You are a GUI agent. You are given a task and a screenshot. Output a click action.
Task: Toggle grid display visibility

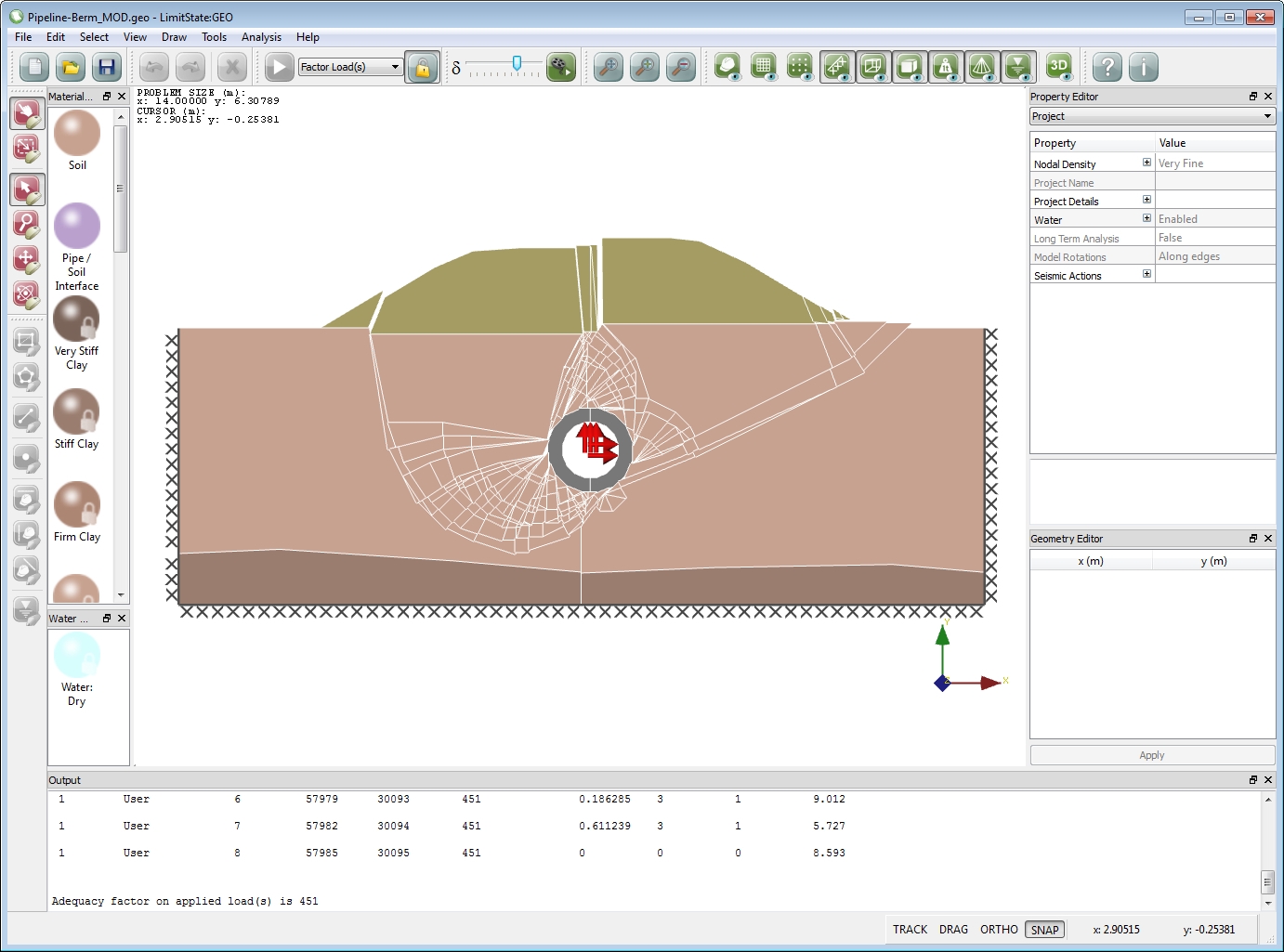764,66
